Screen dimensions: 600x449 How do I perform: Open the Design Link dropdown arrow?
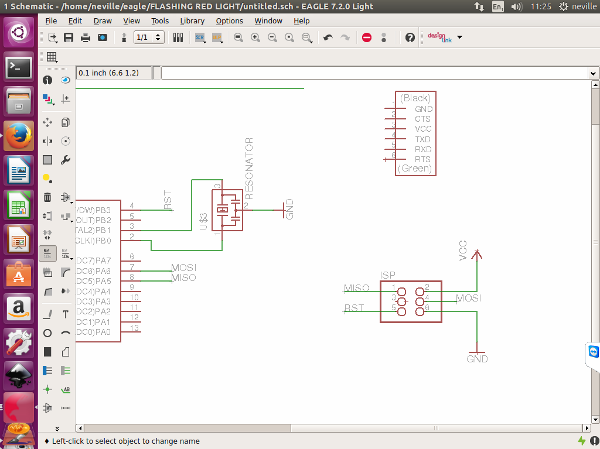[459, 38]
